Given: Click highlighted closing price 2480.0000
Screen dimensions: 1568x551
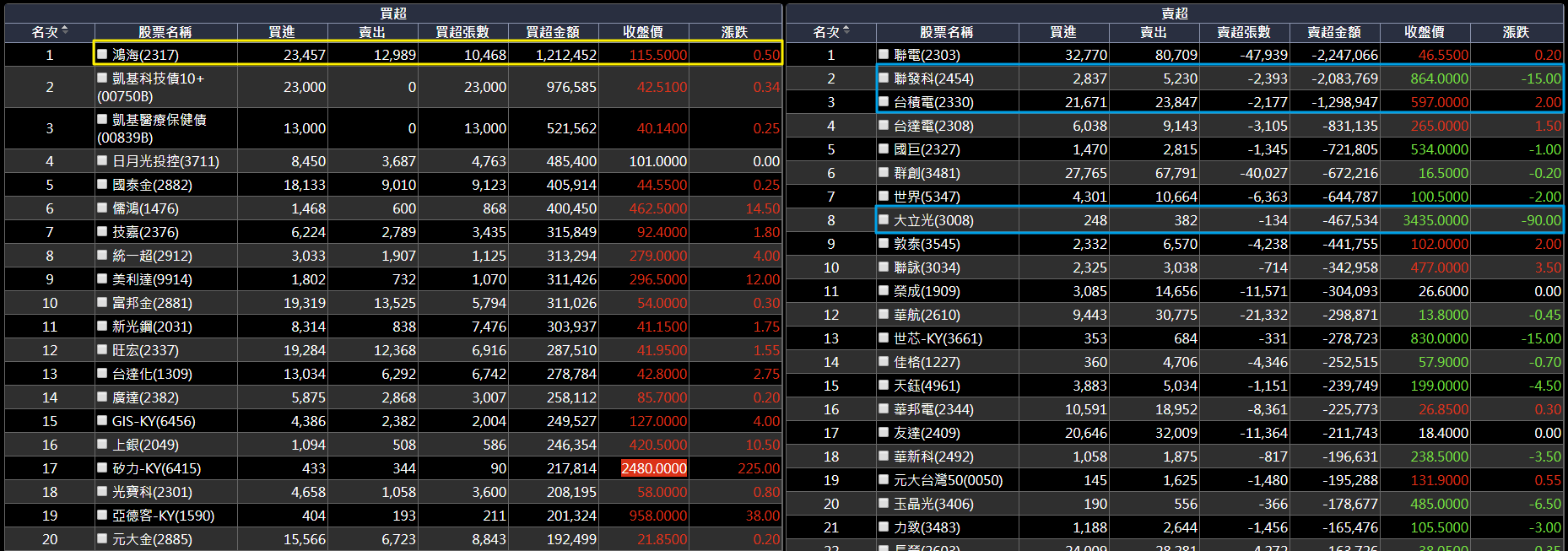Looking at the screenshot, I should [654, 468].
